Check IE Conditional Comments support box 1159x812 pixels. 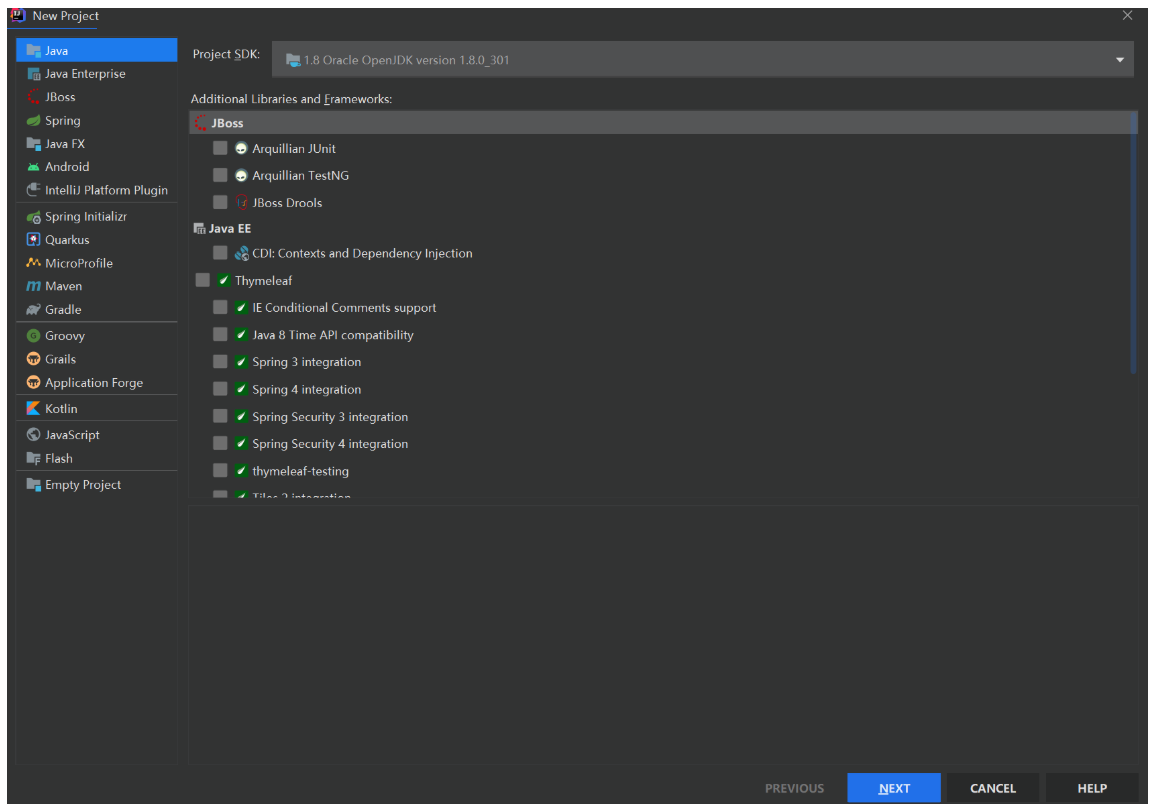pos(220,308)
